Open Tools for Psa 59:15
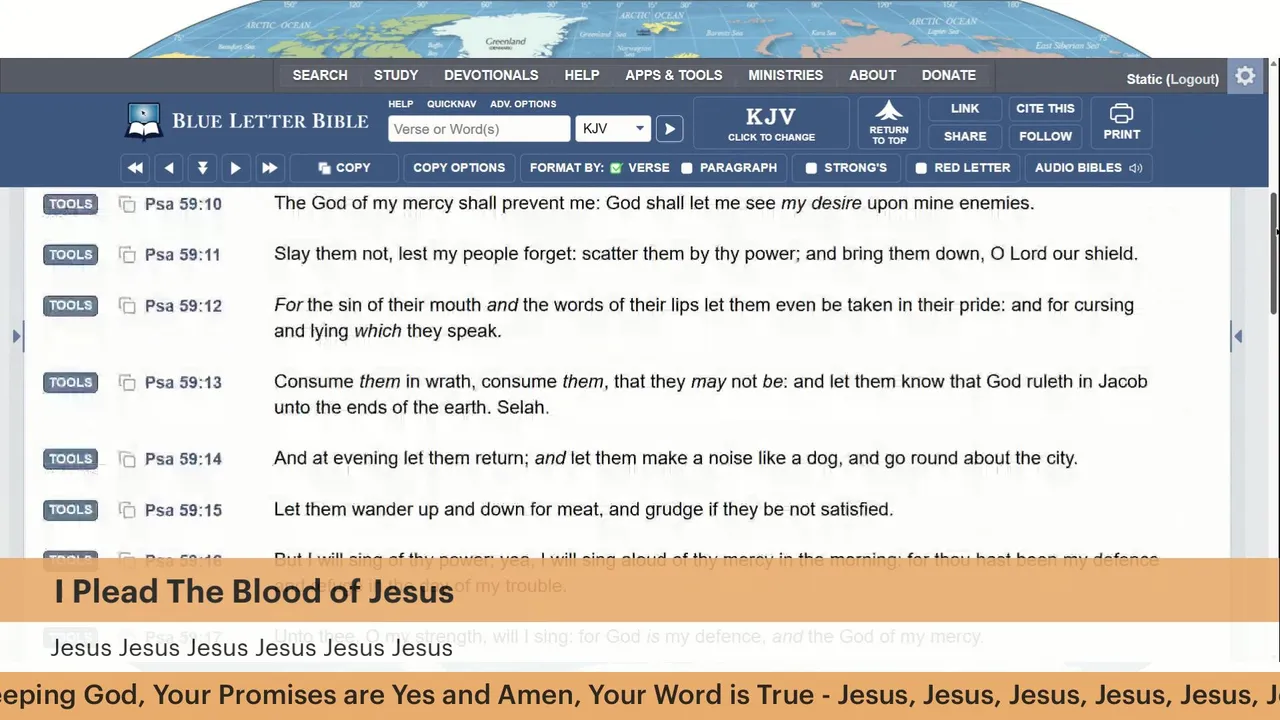 coord(70,510)
